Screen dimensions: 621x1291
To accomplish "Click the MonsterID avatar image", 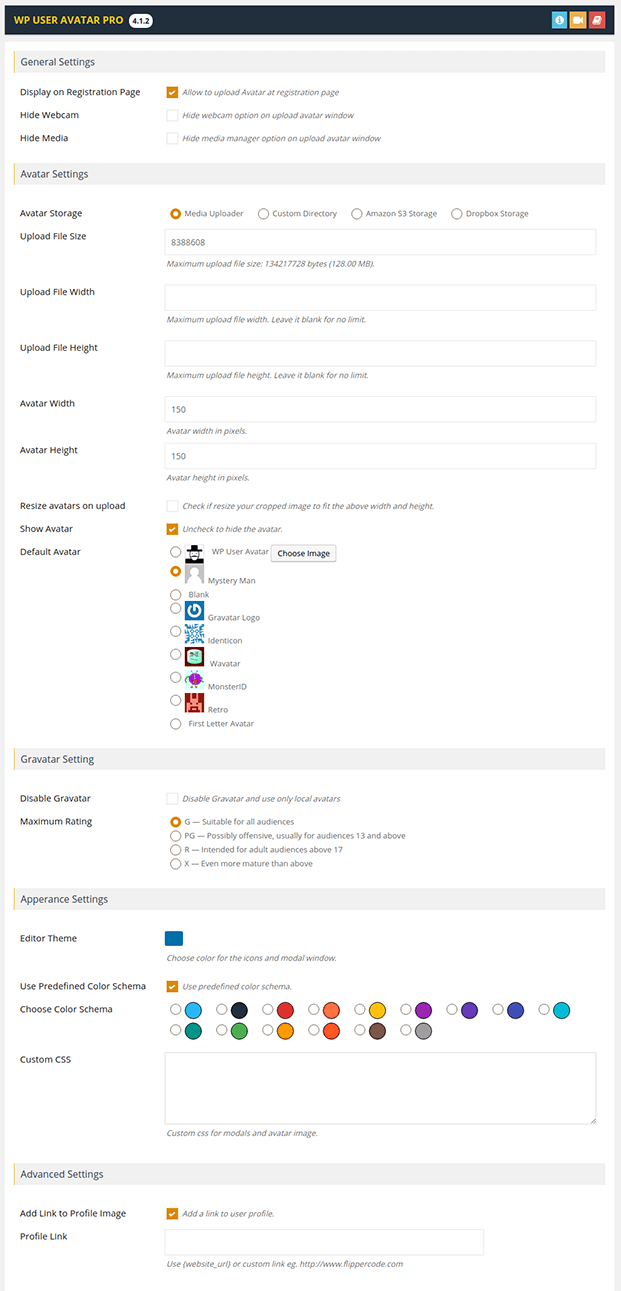I will pyautogui.click(x=192, y=677).
